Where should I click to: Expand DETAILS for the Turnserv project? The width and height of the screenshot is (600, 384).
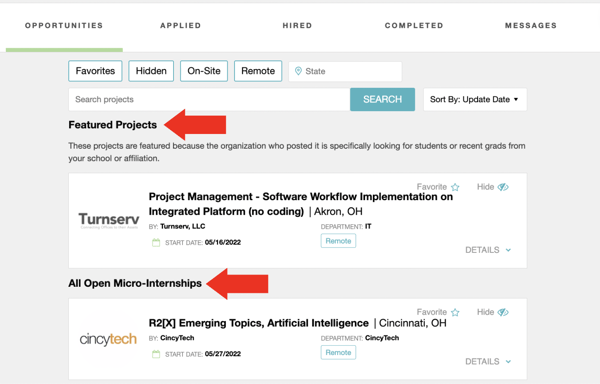tap(488, 250)
